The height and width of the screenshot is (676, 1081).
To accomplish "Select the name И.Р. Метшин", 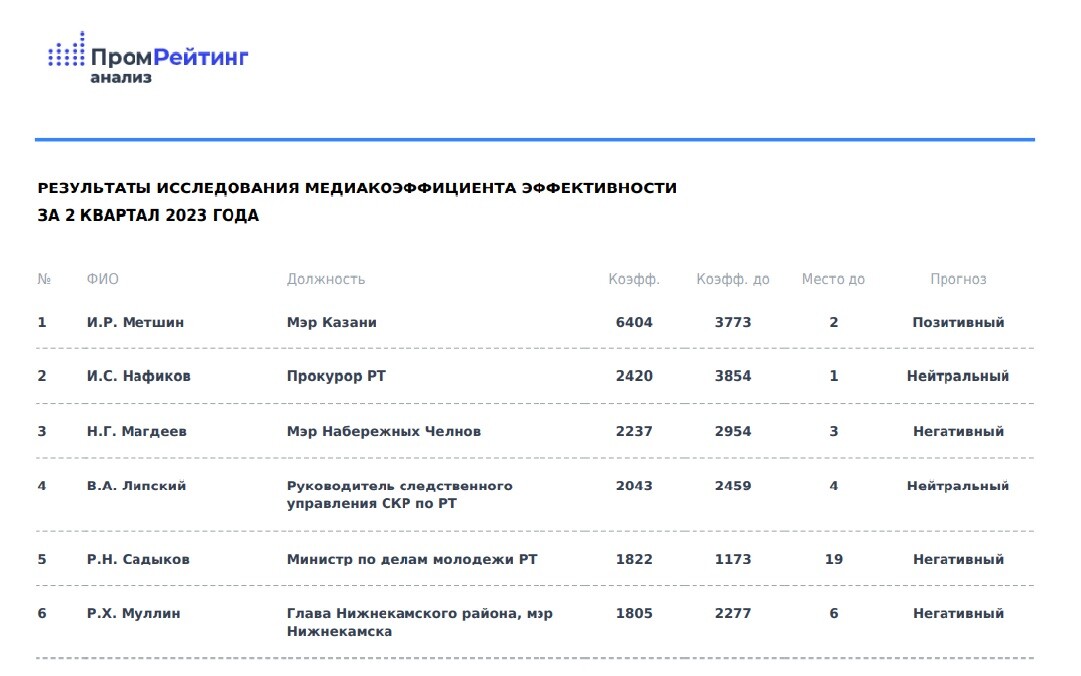I will point(135,322).
